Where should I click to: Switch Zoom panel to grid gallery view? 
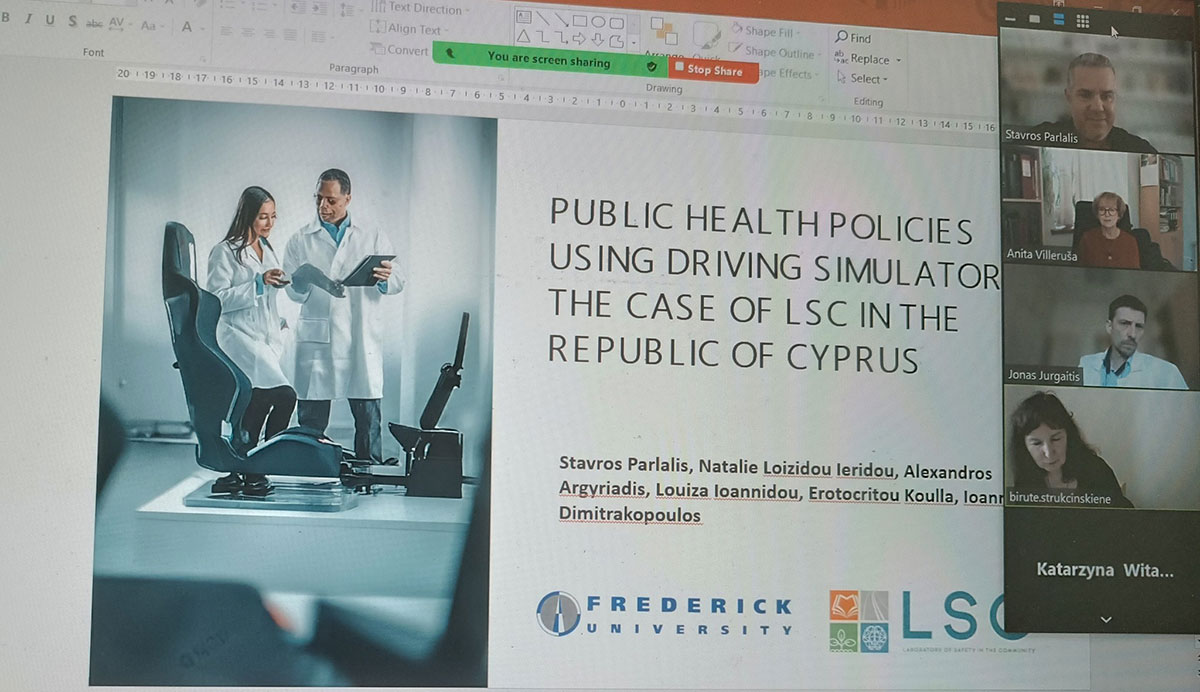click(1082, 21)
